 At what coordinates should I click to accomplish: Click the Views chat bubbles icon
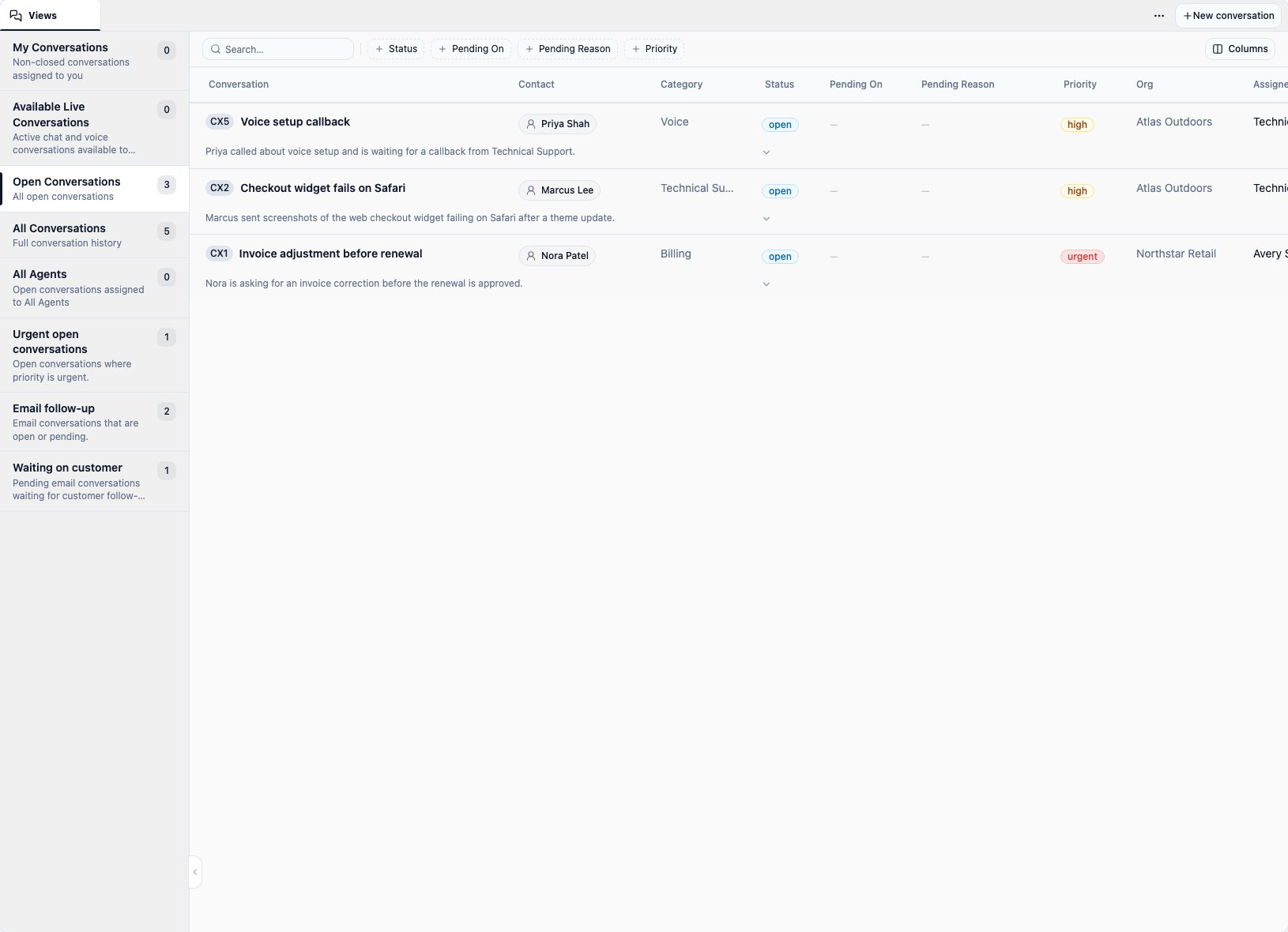click(16, 16)
